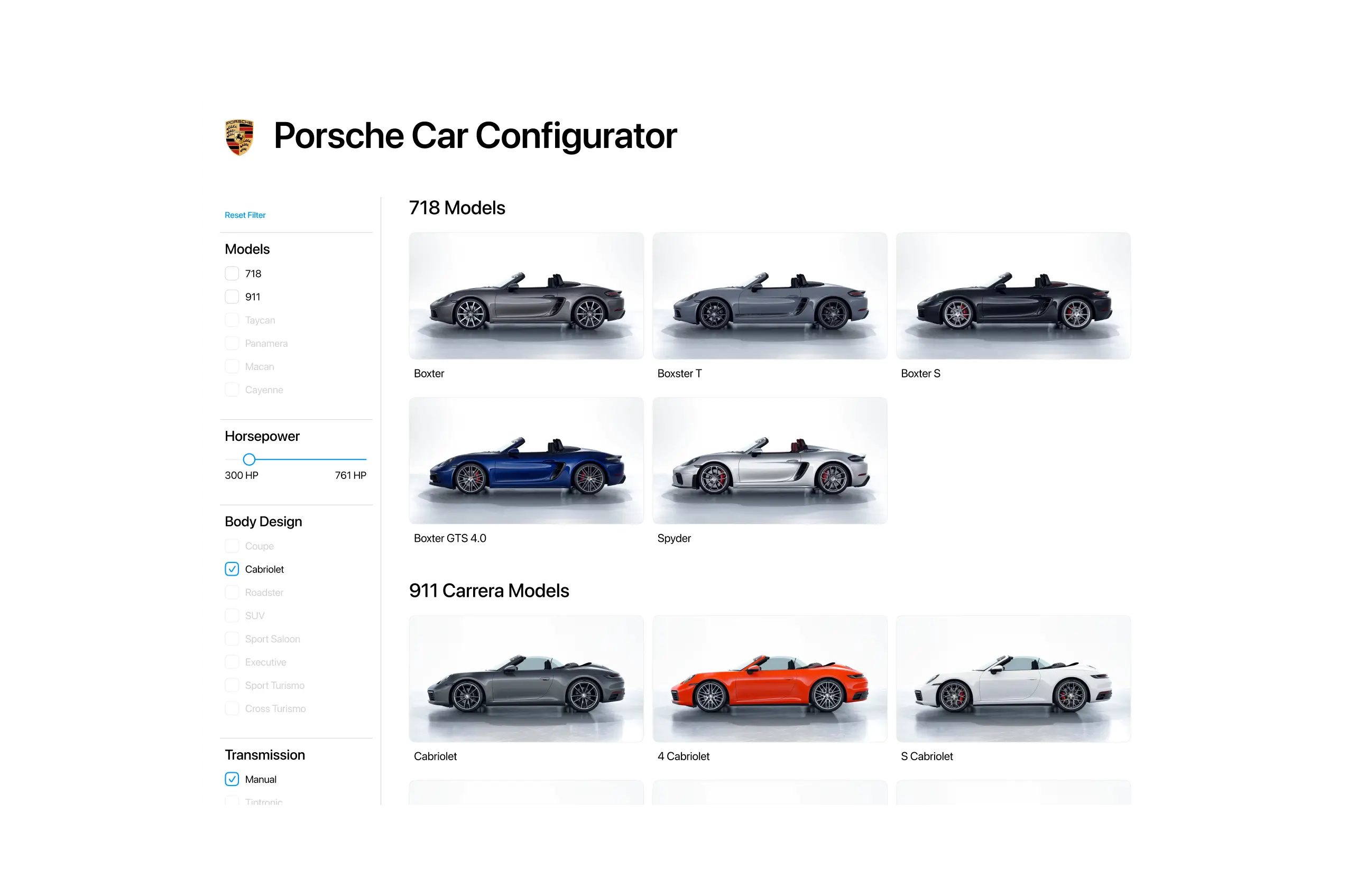This screenshot has width=1356, height=896.
Task: Open the orange 4 Cabriolet thumbnail
Action: pos(770,679)
